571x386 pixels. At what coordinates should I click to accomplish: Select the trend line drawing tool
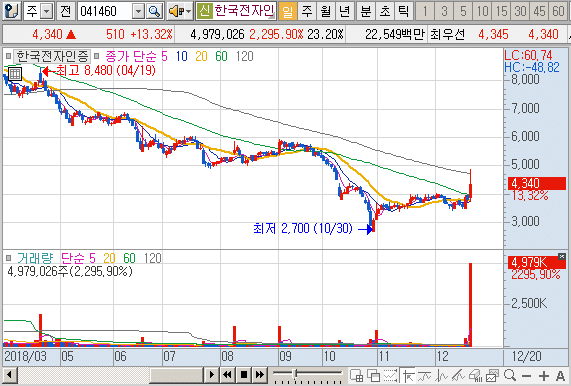click(x=458, y=375)
